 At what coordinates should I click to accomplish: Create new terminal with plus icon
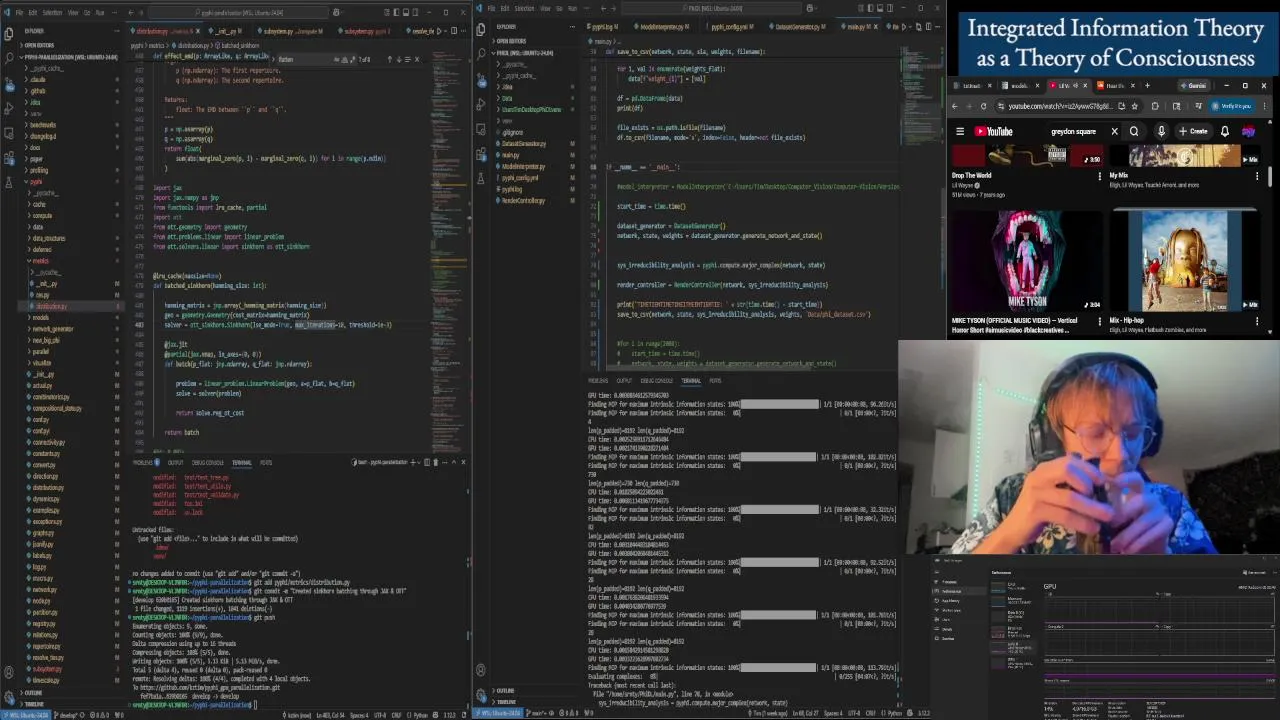click(x=413, y=462)
